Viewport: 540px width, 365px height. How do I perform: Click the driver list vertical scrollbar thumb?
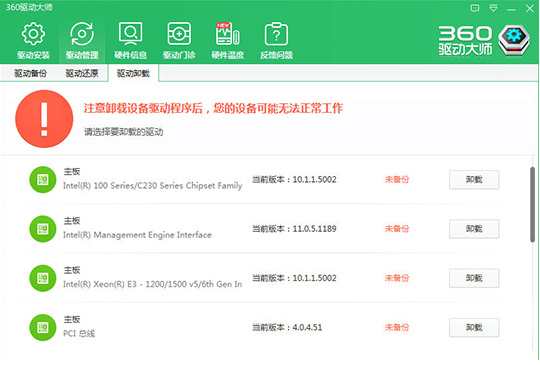click(x=533, y=205)
